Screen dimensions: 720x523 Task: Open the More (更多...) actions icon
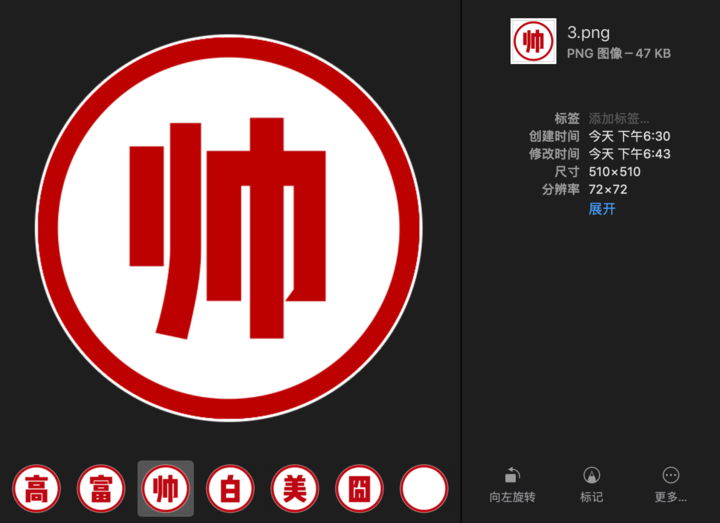click(x=671, y=475)
